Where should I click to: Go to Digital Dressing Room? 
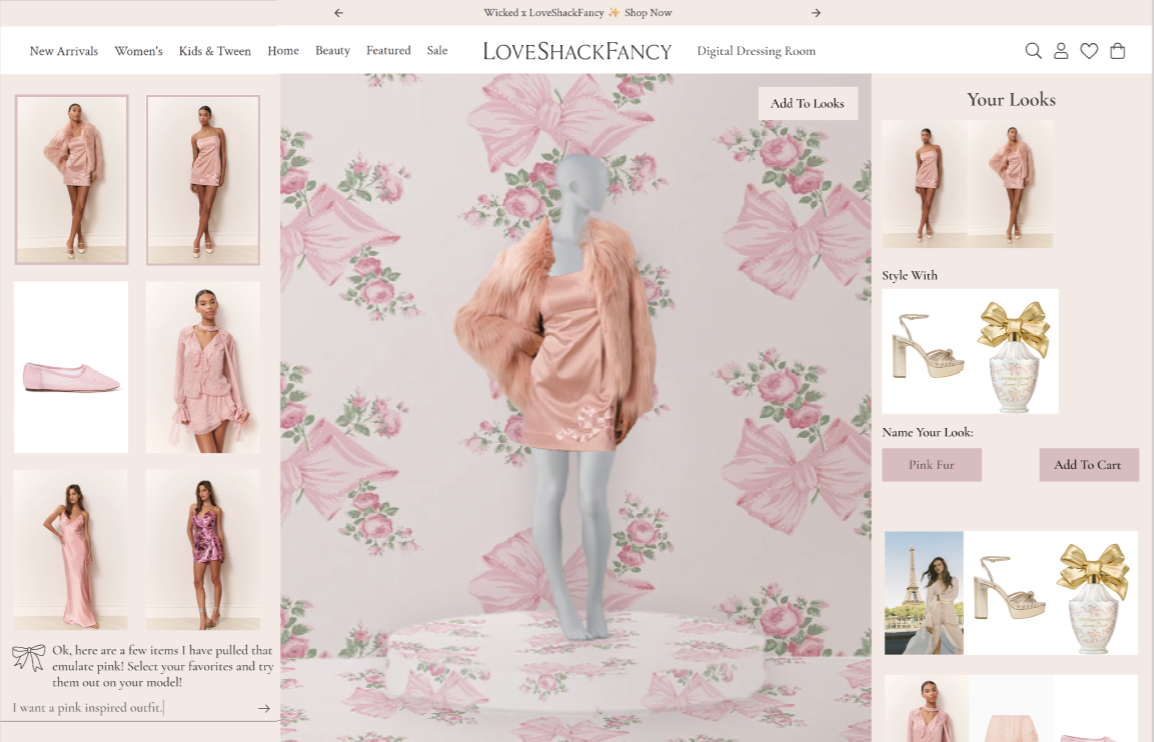[756, 51]
